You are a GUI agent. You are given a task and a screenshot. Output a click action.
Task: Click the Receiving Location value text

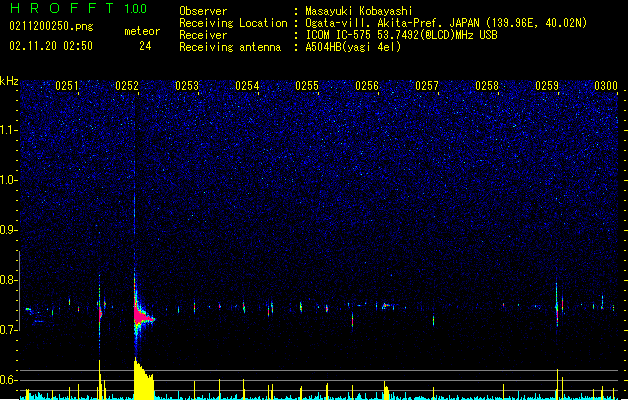click(x=446, y=23)
